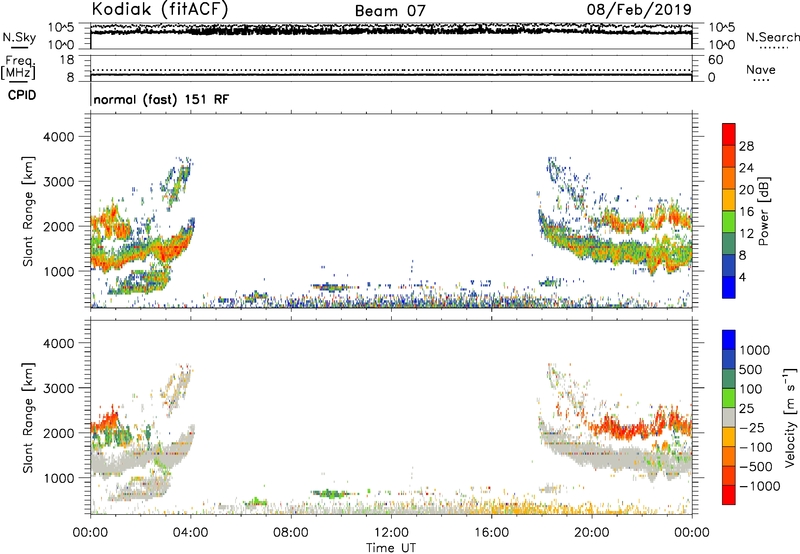Pick the blue bottom segment of the Power colorbar
This screenshot has width=800, height=554.
[x=729, y=287]
